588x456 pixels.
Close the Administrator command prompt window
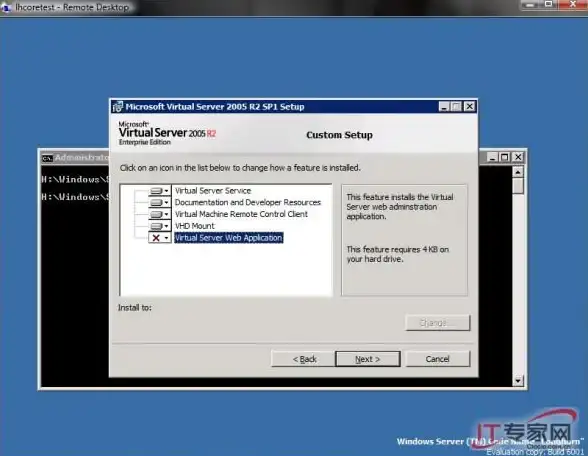pyautogui.click(x=518, y=157)
